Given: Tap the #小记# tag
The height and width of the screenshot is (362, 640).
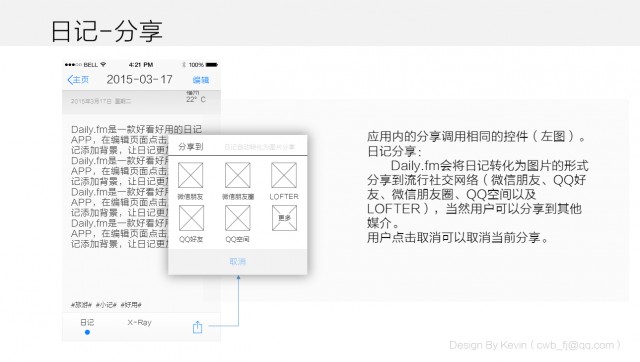Looking at the screenshot, I should (106, 305).
